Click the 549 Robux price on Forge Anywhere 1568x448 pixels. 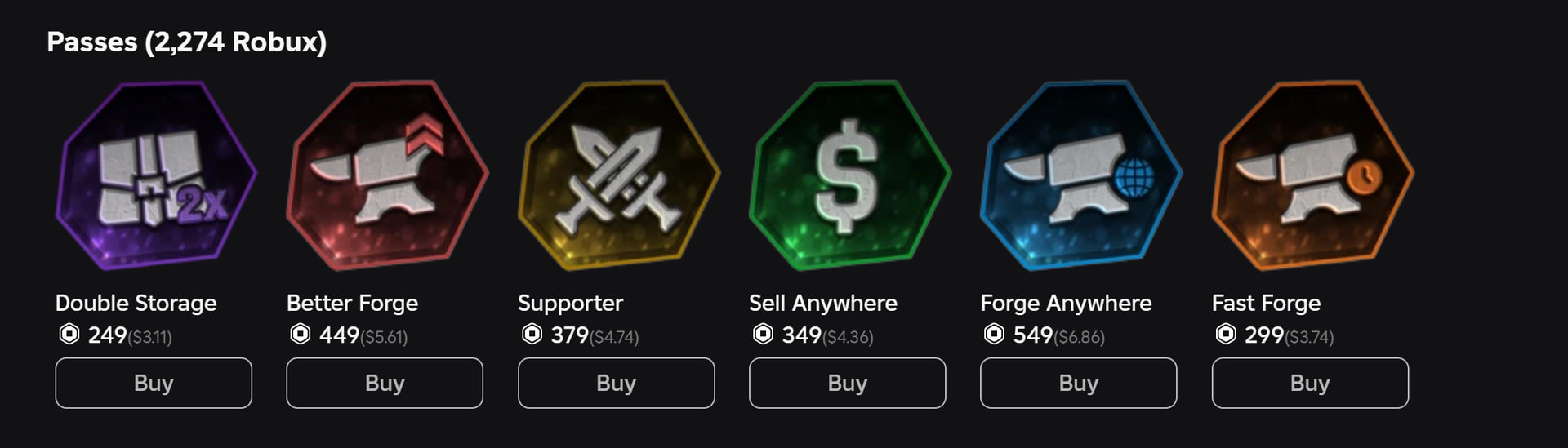coord(1032,335)
